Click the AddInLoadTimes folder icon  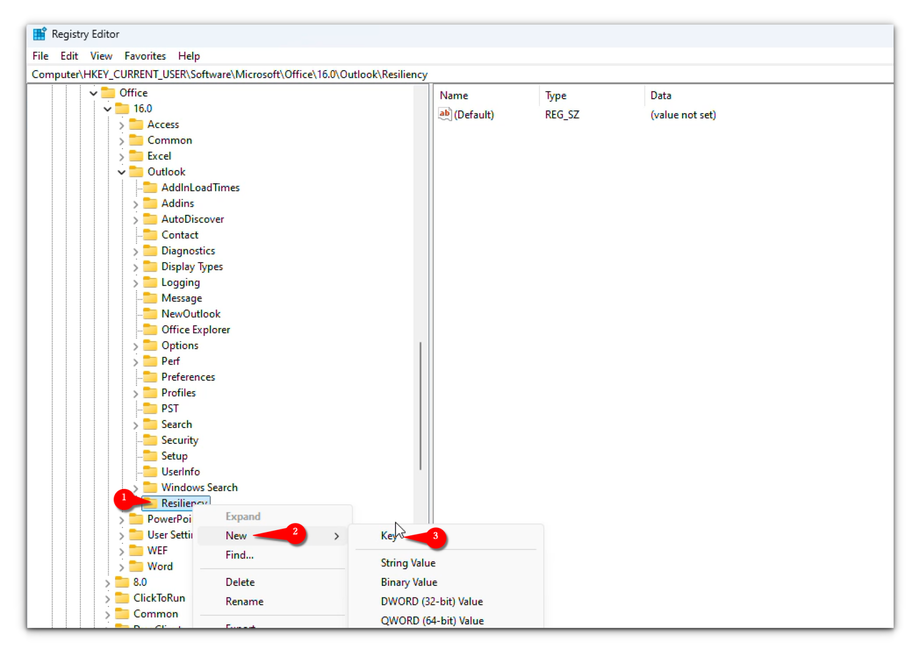(x=150, y=188)
